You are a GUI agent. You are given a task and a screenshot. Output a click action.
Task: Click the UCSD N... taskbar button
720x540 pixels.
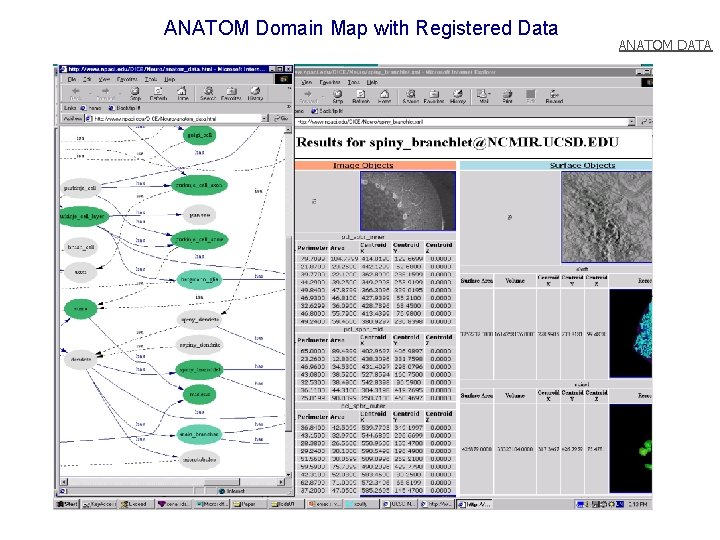point(399,504)
